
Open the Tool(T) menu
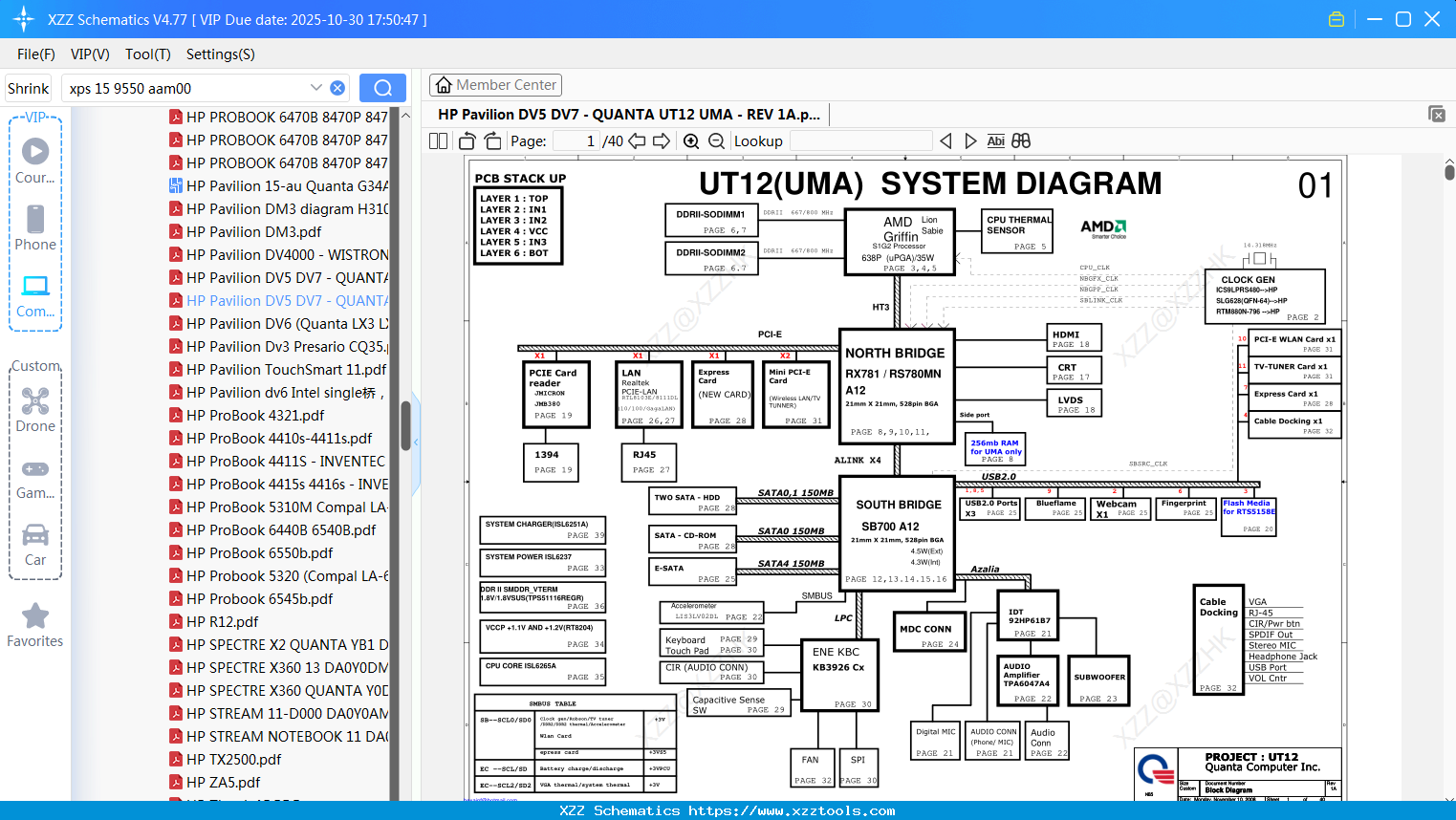148,54
